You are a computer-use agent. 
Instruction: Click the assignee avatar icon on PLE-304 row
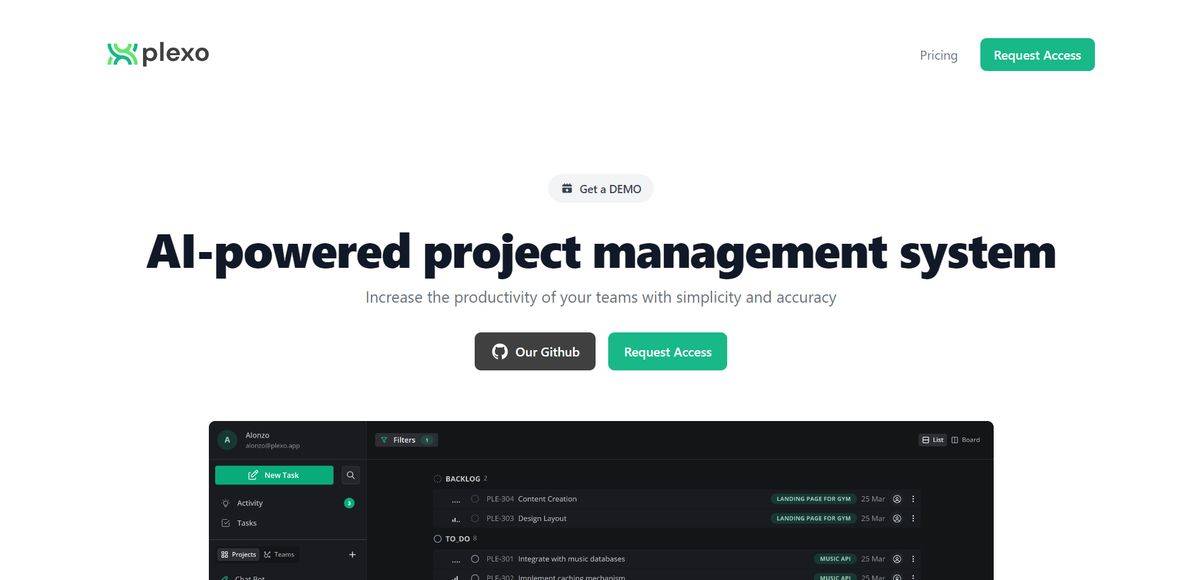(897, 499)
